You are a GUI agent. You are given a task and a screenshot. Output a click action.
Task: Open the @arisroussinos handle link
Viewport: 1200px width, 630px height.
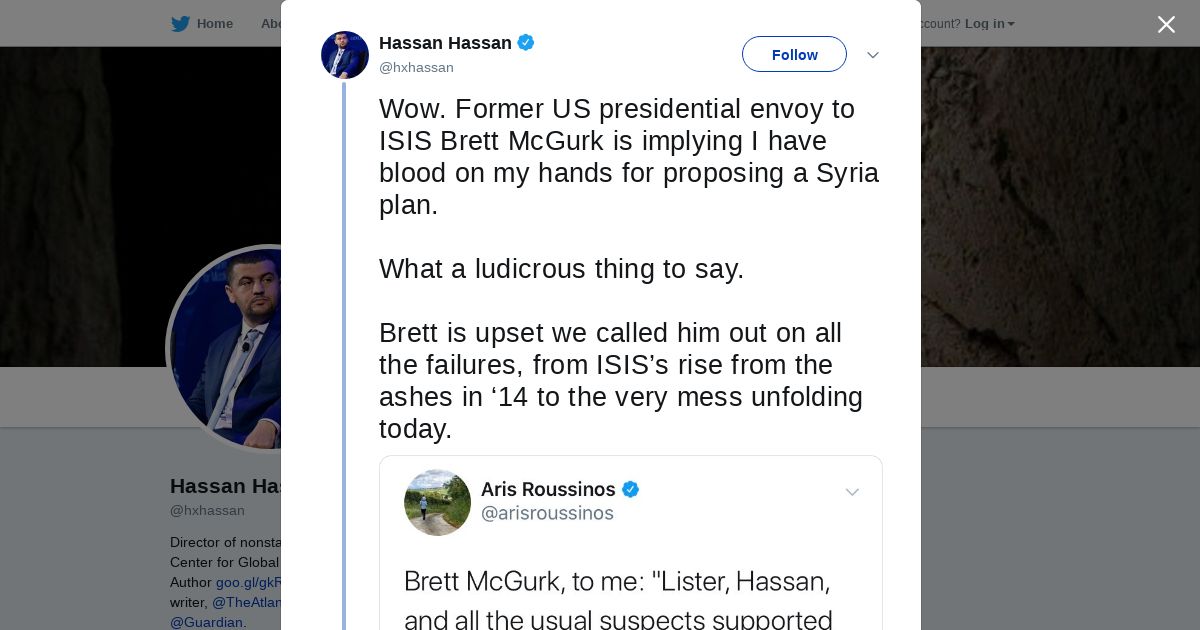pos(547,514)
